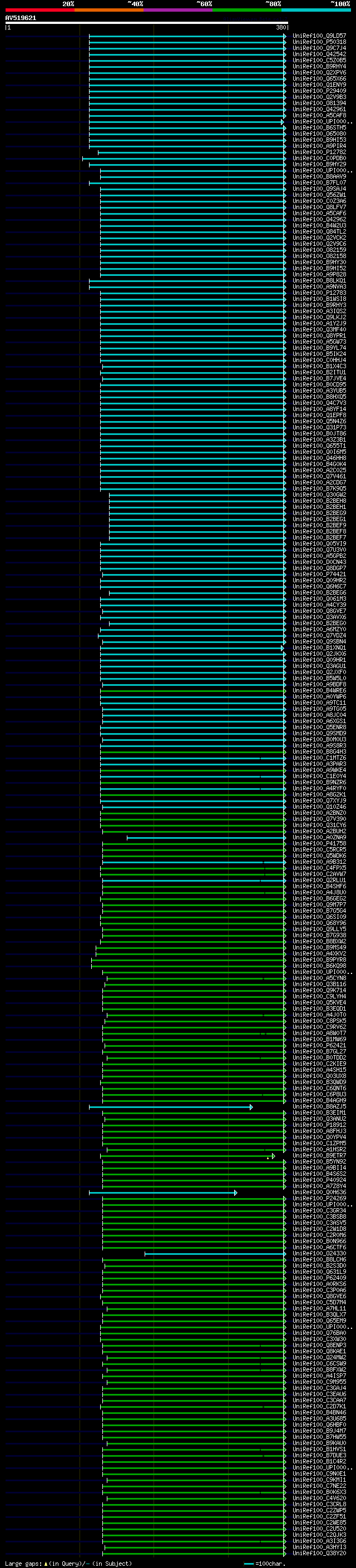Click the label UniRef100_Q8LFV7
The width and height of the screenshot is (356, 1568).
tap(319, 207)
